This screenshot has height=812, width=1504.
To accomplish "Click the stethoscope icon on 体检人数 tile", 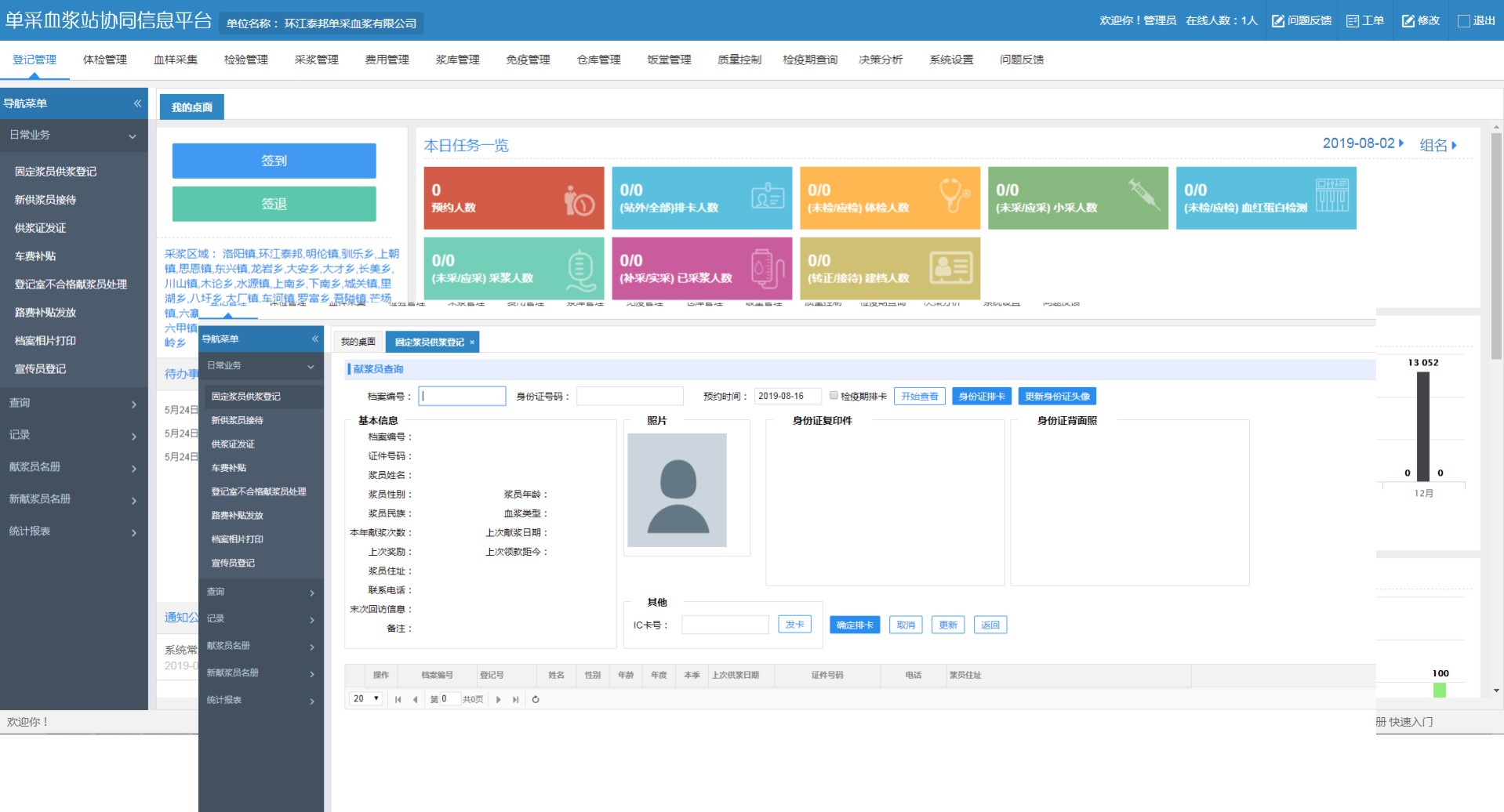I will pos(954,195).
